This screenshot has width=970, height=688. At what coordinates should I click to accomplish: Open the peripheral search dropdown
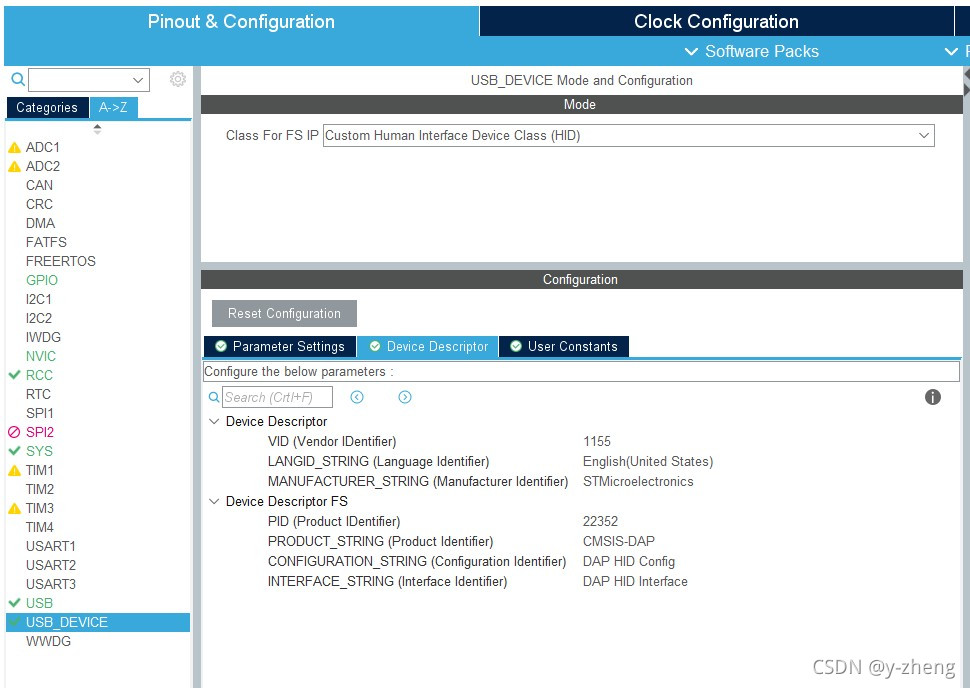(x=138, y=80)
